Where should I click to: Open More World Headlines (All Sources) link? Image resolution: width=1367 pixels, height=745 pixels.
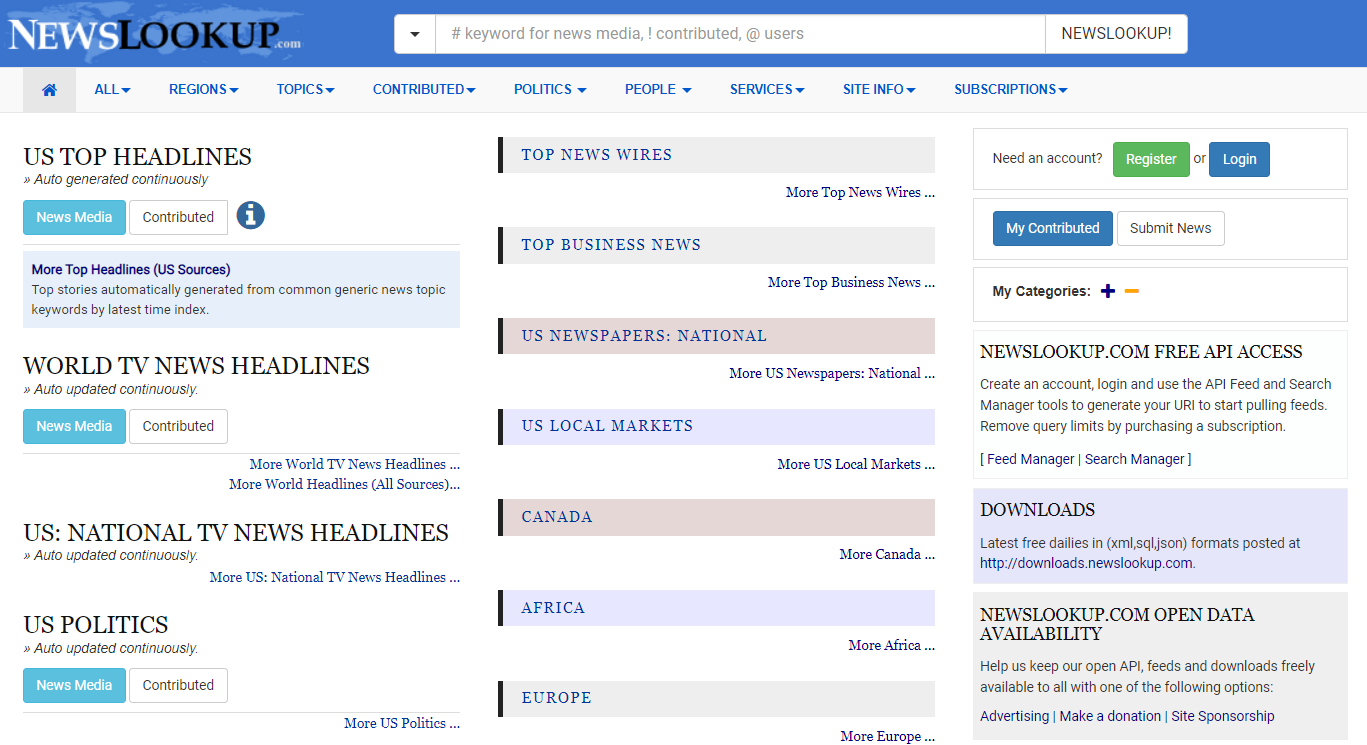(344, 484)
